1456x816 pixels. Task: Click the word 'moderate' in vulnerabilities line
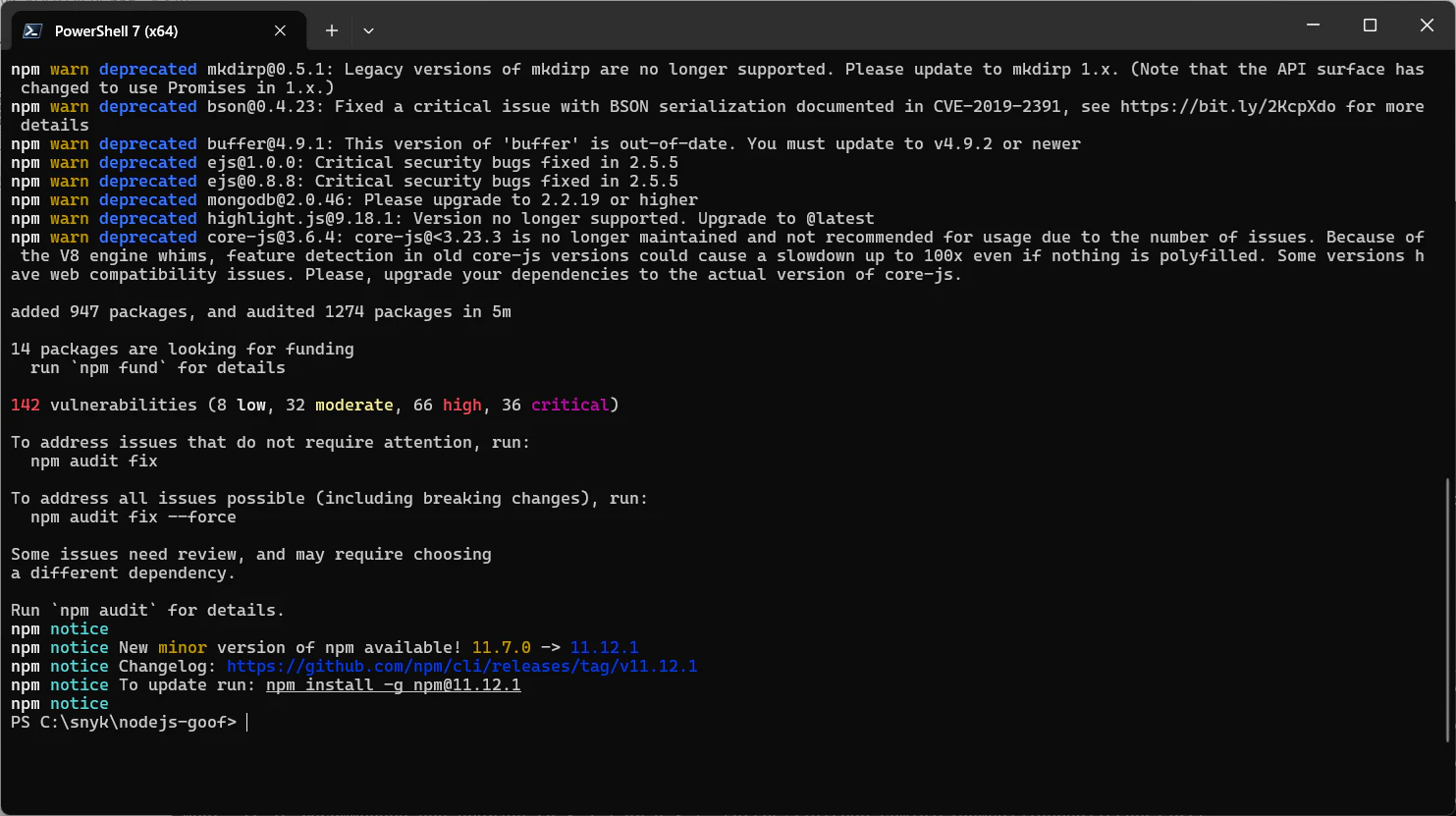(353, 405)
